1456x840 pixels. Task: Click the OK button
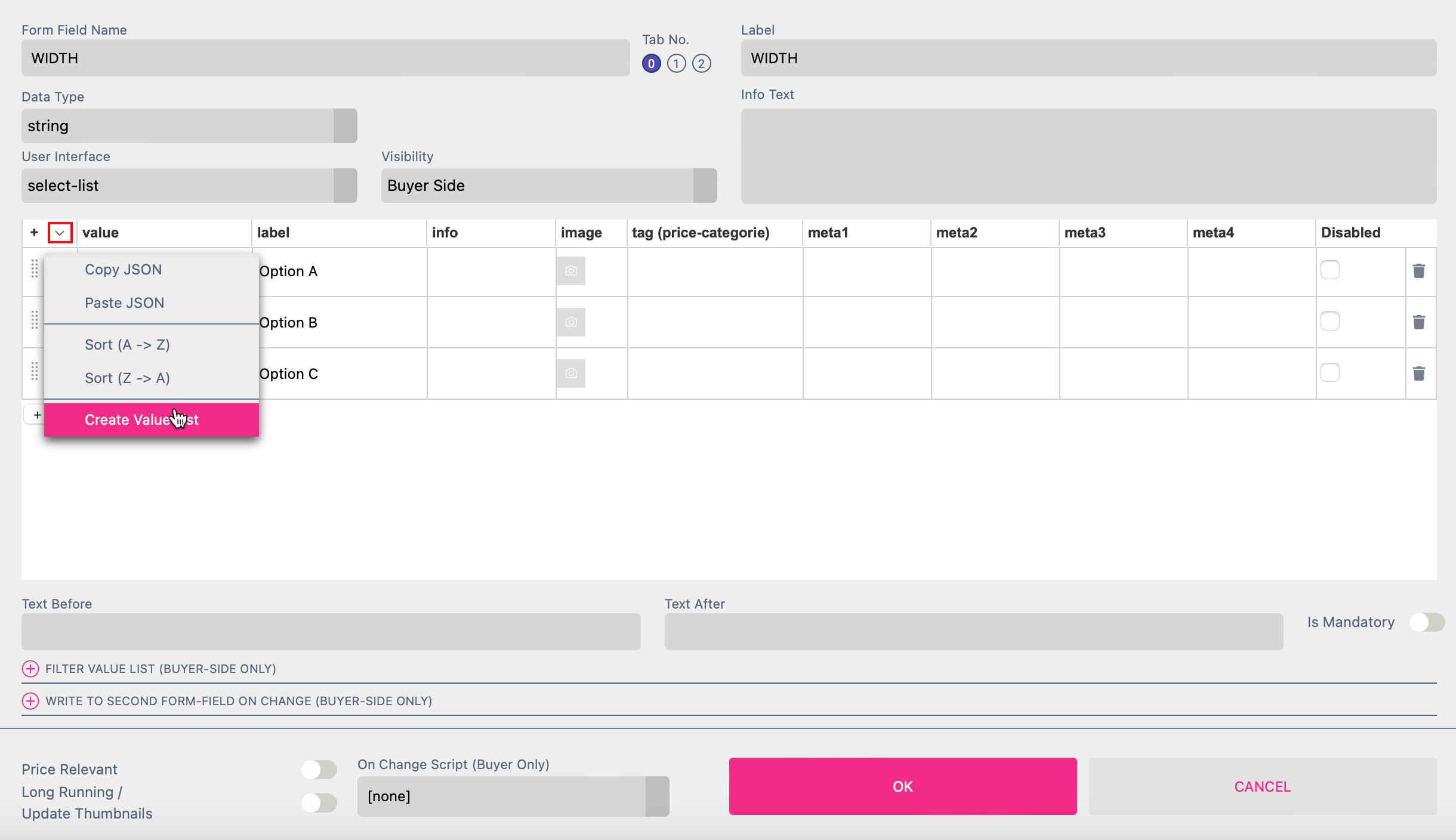[902, 786]
